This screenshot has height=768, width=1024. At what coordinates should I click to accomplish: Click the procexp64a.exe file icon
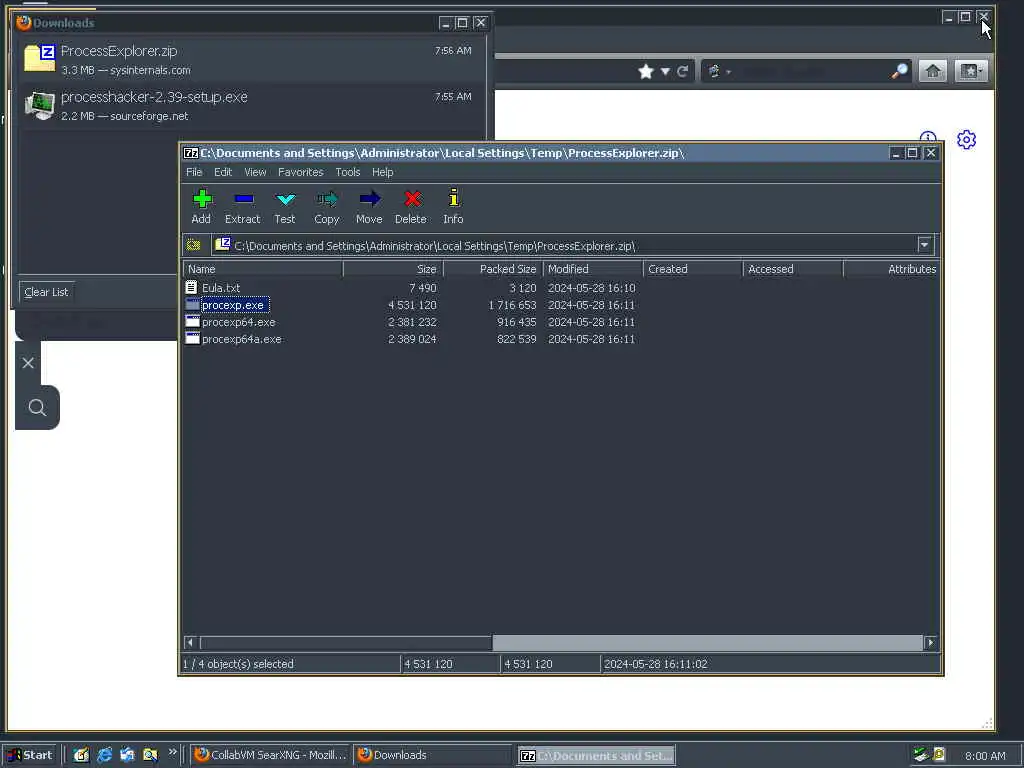pyautogui.click(x=192, y=338)
